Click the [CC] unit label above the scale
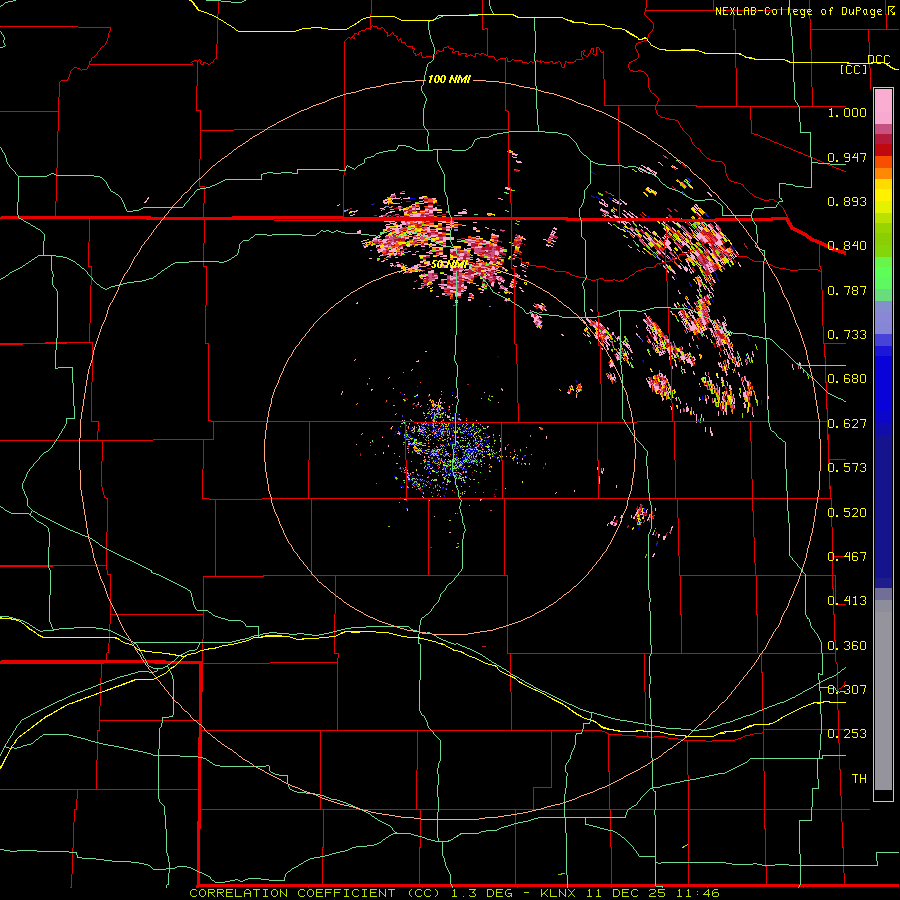The height and width of the screenshot is (900, 900). coord(854,69)
